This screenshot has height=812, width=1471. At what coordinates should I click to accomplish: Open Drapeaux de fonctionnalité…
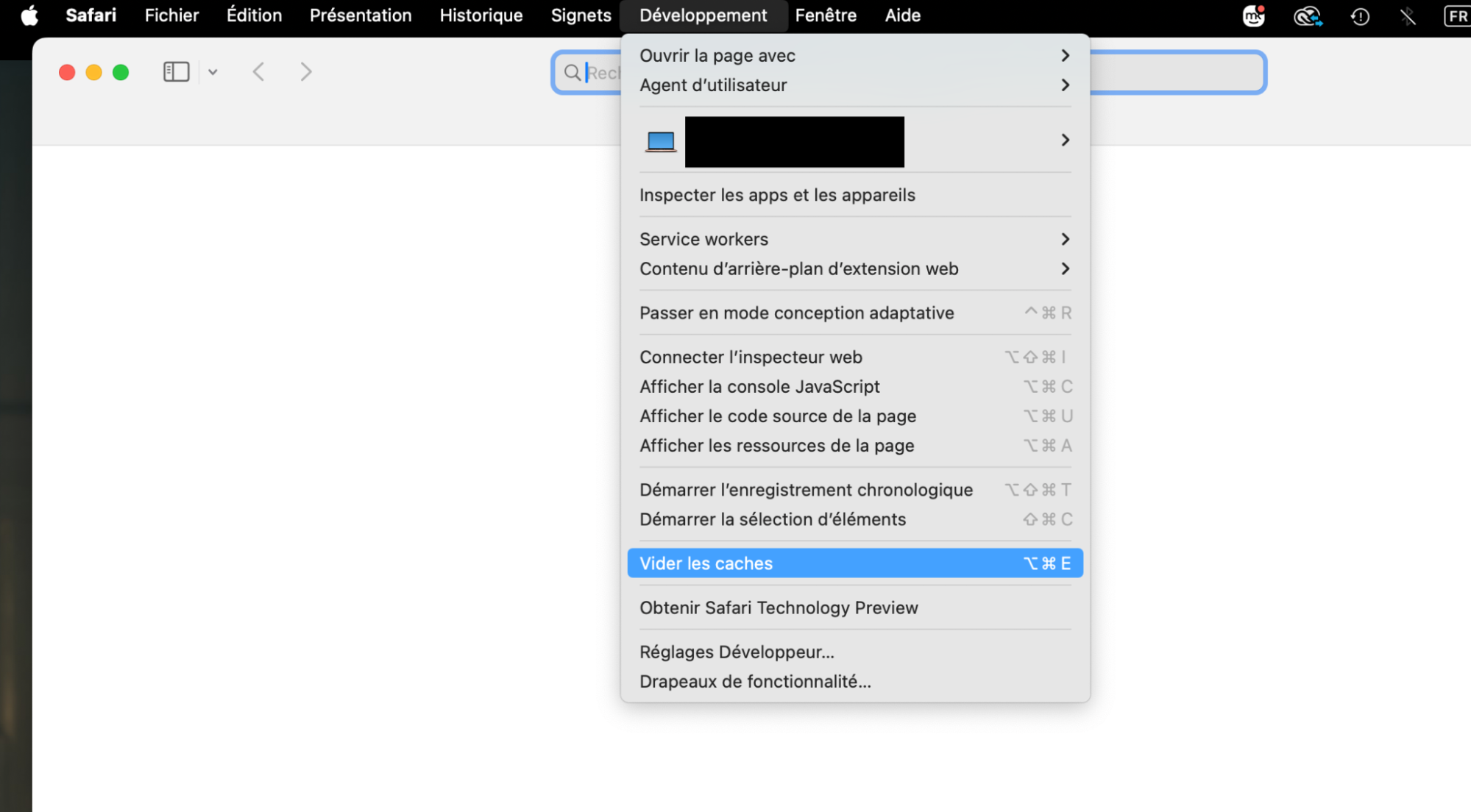(x=855, y=681)
